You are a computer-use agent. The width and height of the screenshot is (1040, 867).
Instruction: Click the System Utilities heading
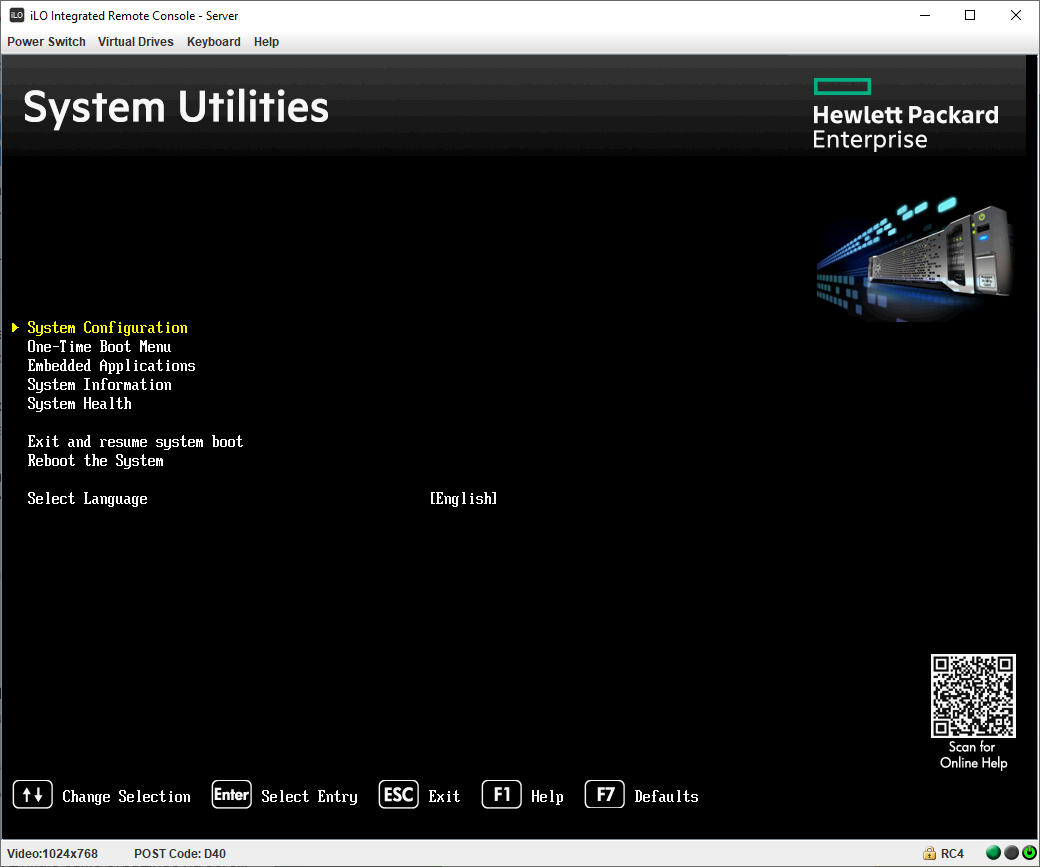coord(176,107)
